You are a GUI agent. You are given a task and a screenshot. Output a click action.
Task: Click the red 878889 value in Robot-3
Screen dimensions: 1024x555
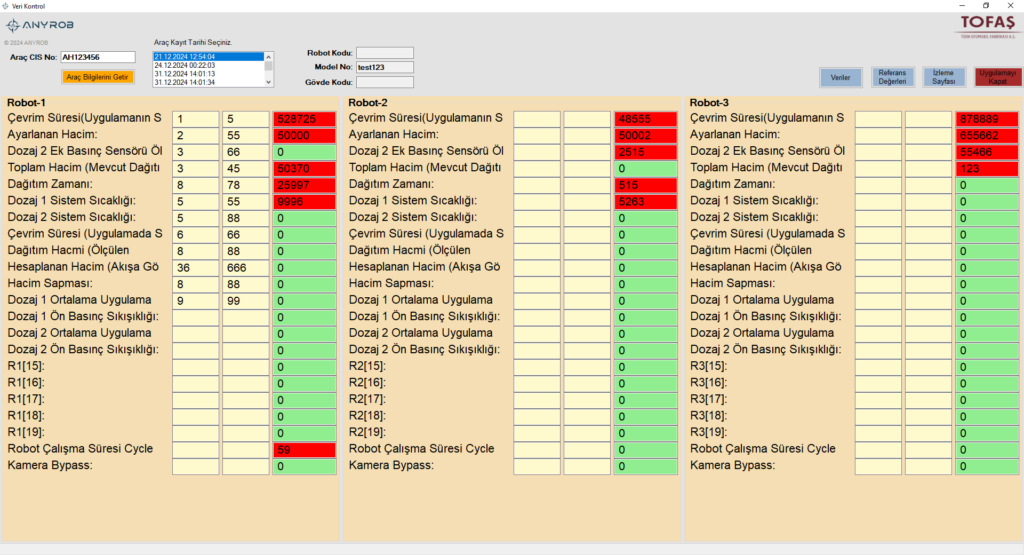987,119
